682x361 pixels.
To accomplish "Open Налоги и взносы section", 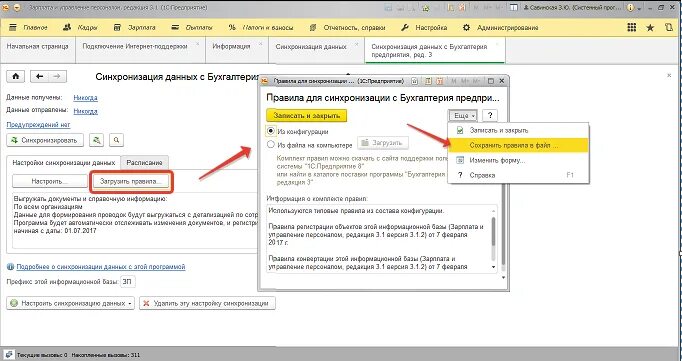I will 261,27.
